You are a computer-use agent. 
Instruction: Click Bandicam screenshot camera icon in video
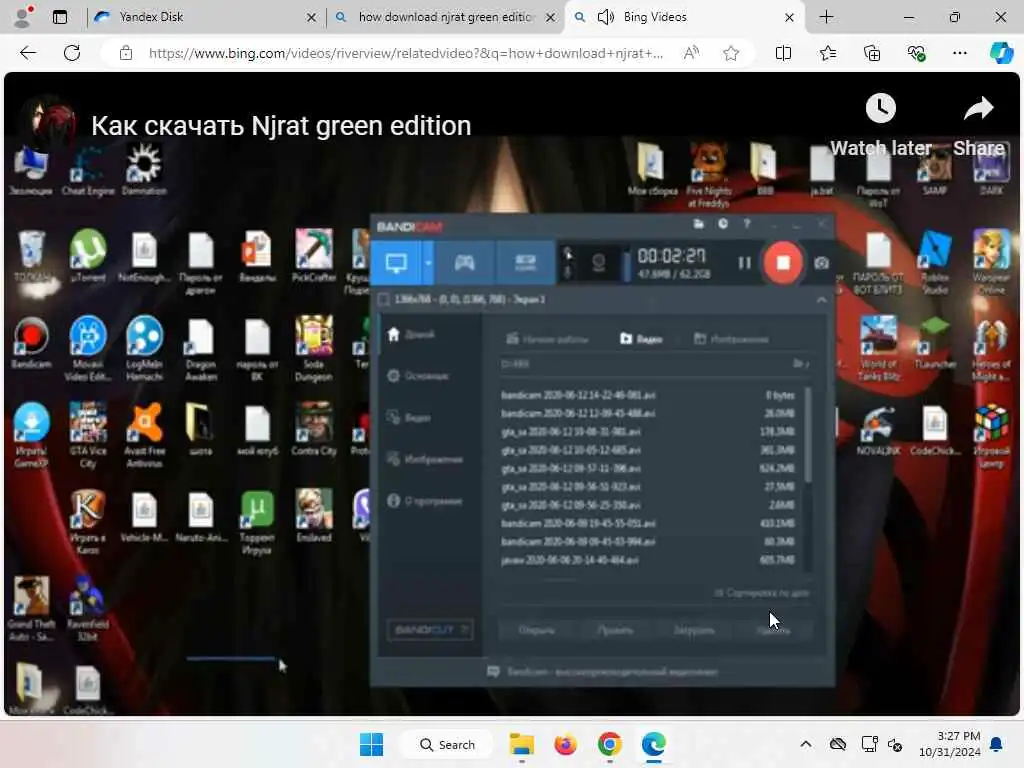[x=822, y=263]
